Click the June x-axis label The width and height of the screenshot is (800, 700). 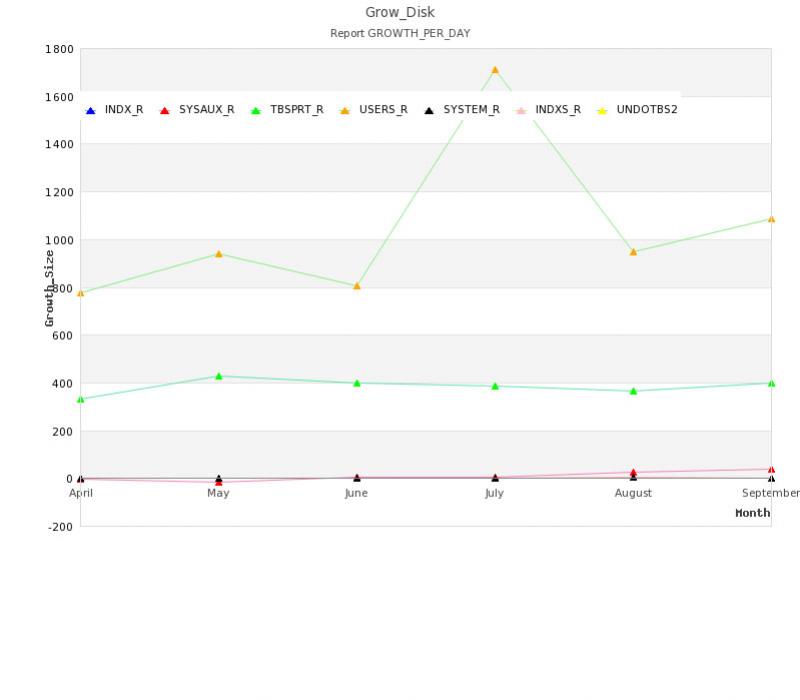pyautogui.click(x=356, y=493)
